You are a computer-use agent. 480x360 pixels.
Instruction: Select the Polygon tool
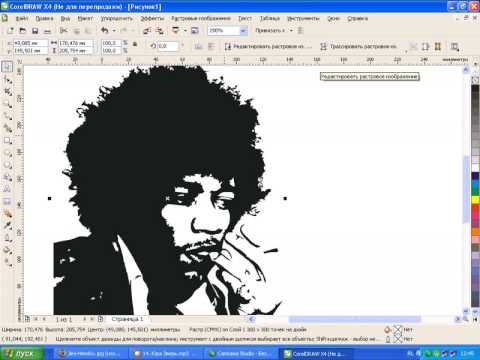(7, 165)
